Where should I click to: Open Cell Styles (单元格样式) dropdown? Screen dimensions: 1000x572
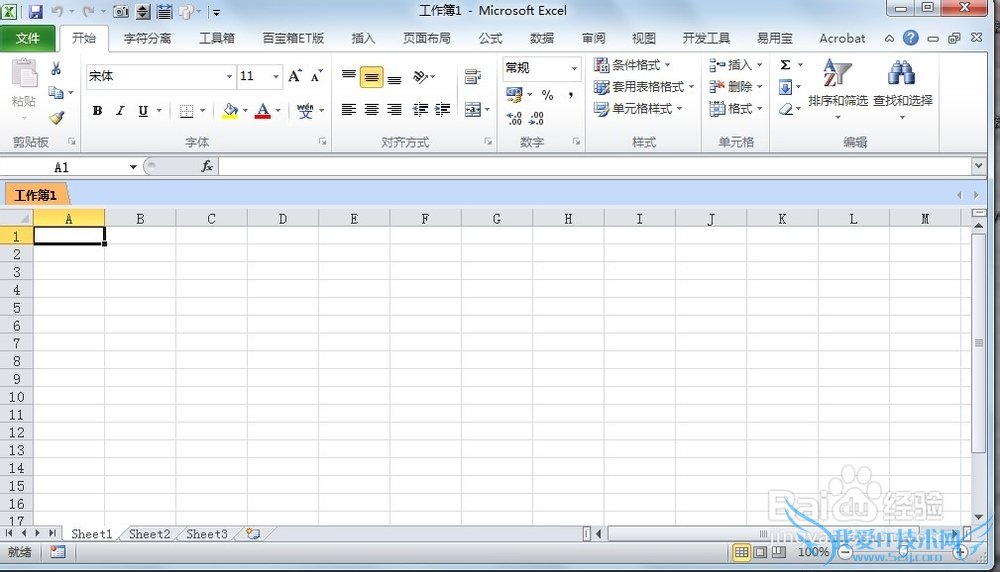point(638,109)
